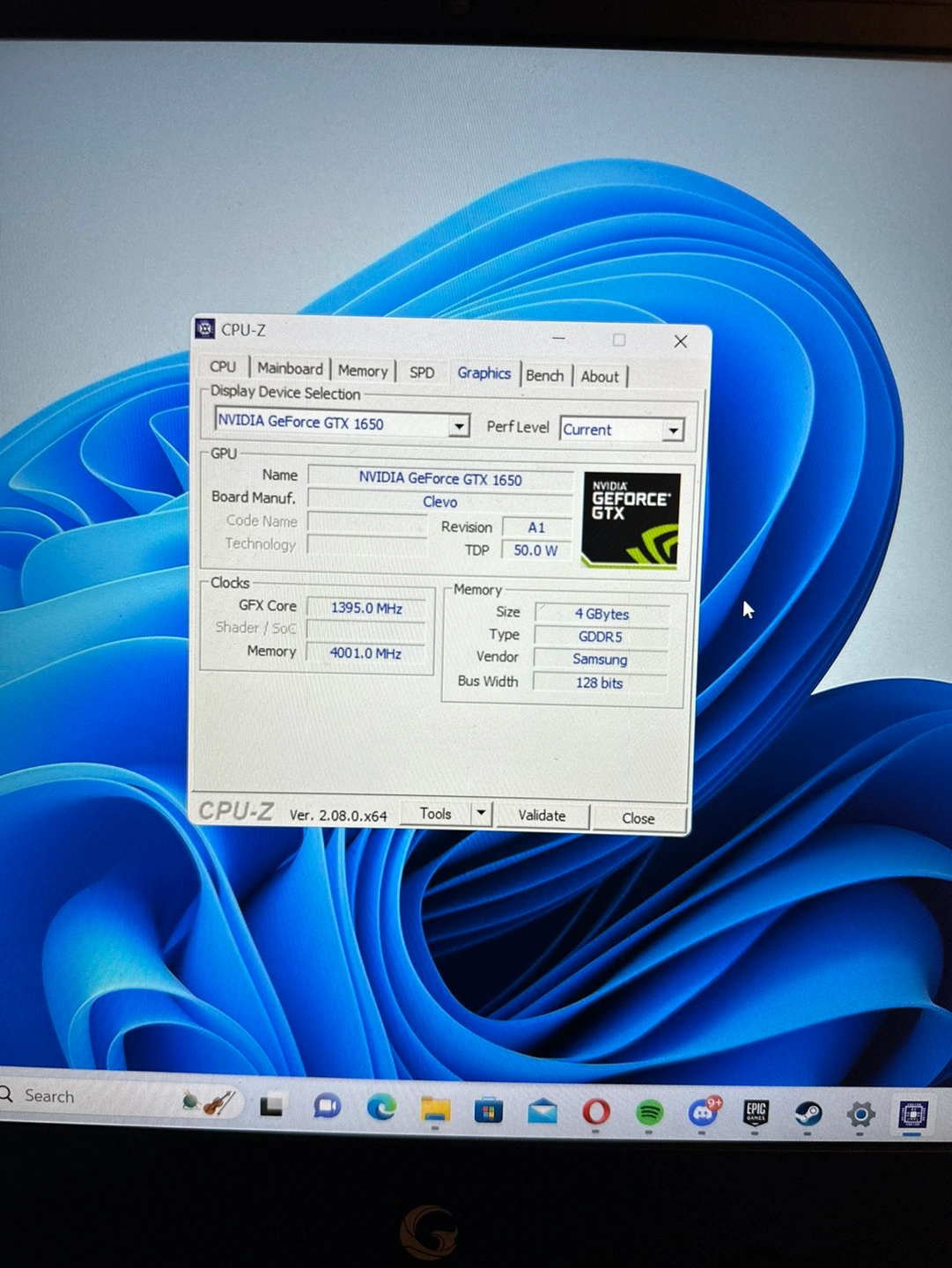Click the bus width value 128 bits
This screenshot has width=952, height=1268.
[599, 682]
